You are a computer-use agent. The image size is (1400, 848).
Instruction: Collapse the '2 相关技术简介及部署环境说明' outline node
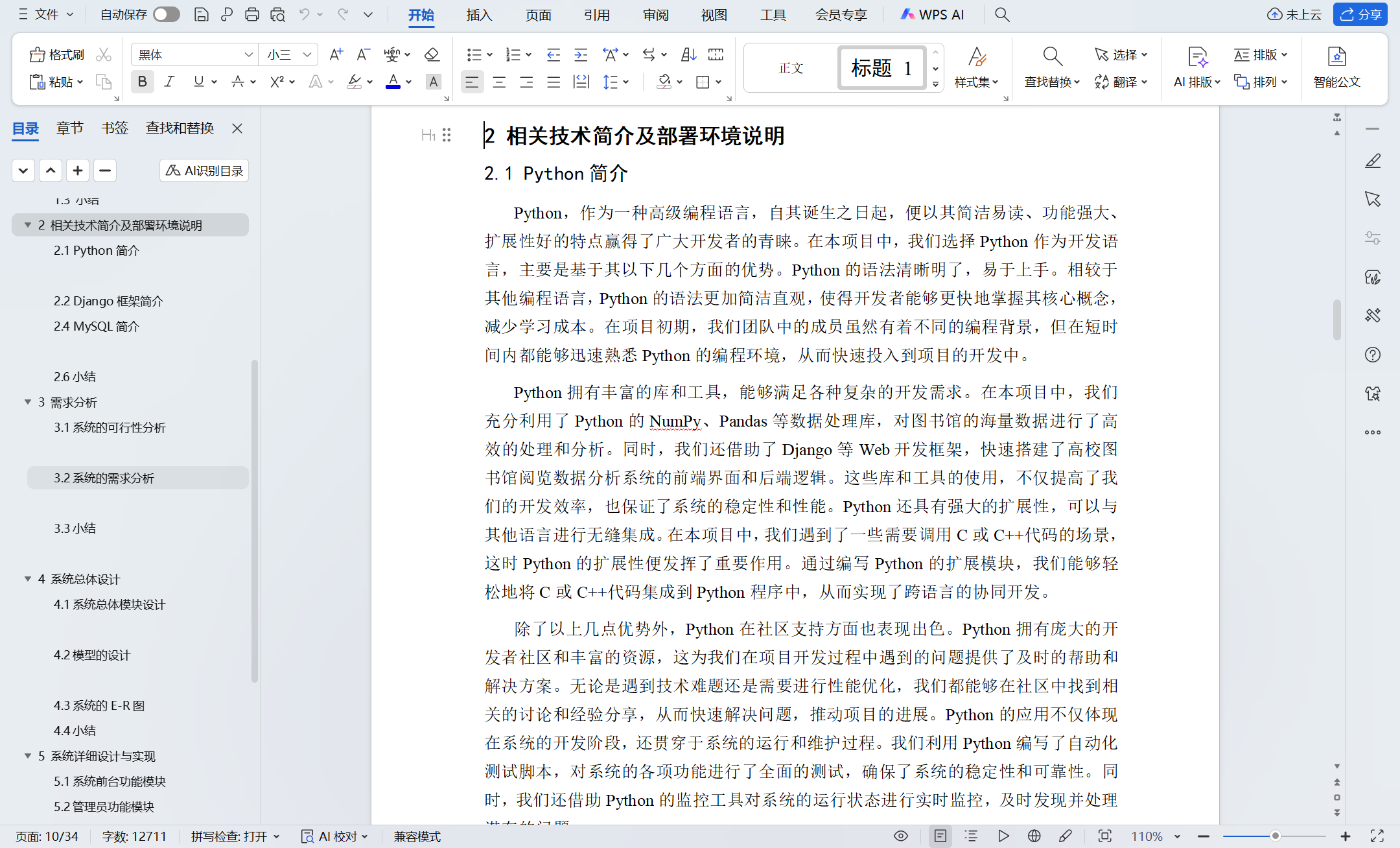[x=28, y=225]
